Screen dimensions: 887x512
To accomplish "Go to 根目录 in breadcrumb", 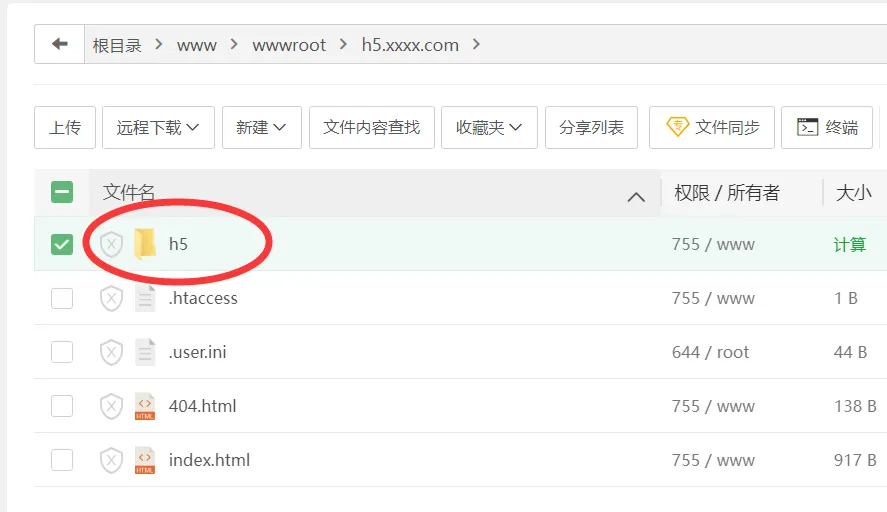I will pyautogui.click(x=117, y=45).
